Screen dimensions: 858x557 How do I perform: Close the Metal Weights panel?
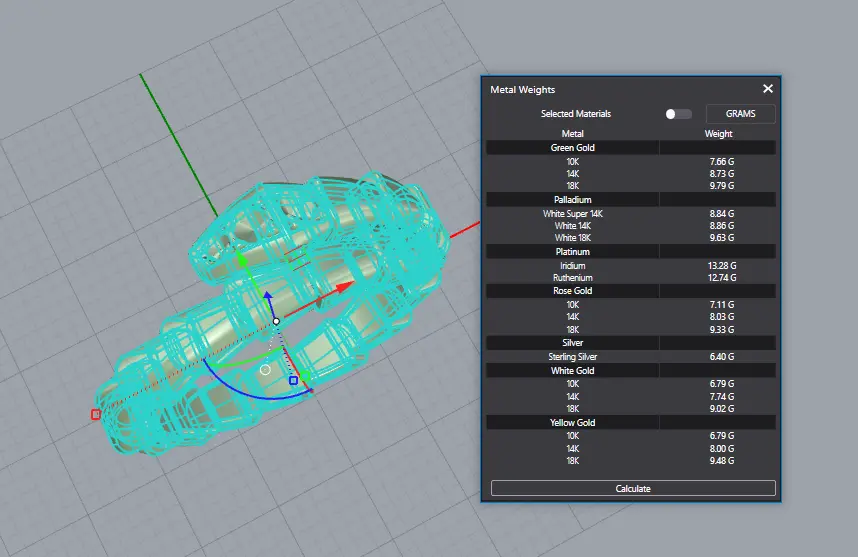point(768,89)
